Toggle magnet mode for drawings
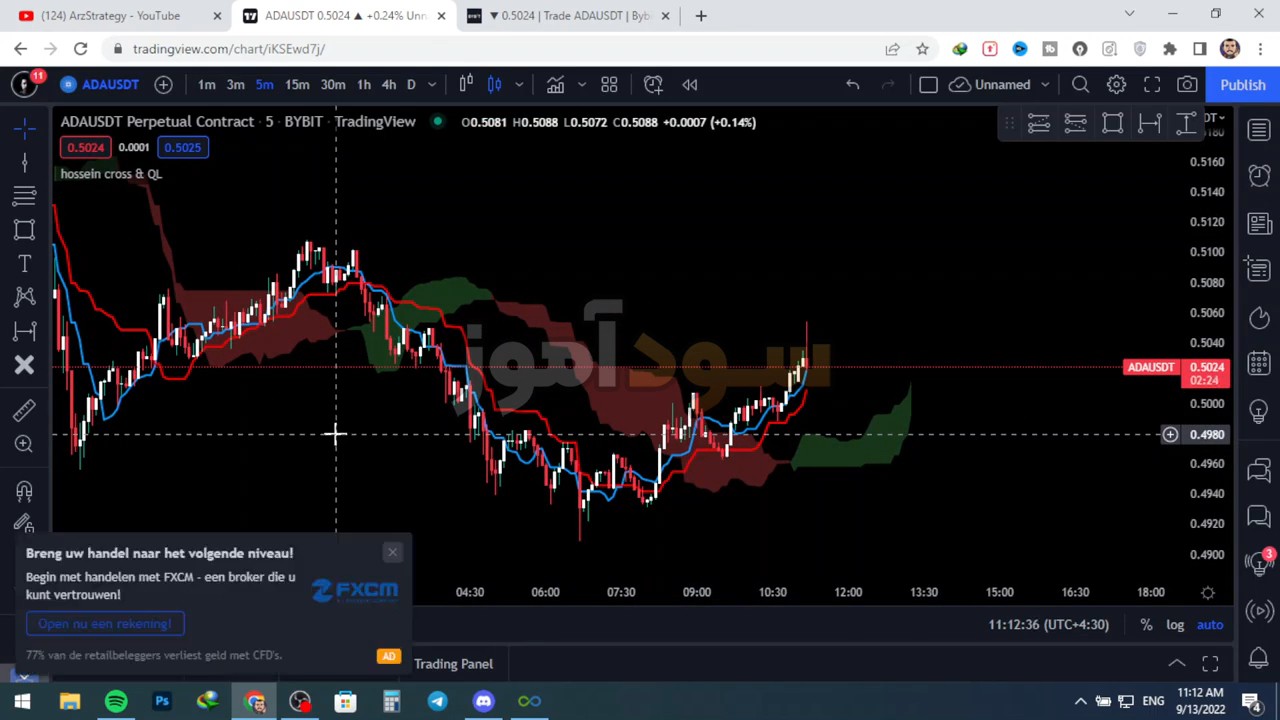This screenshot has height=720, width=1280. pos(25,491)
